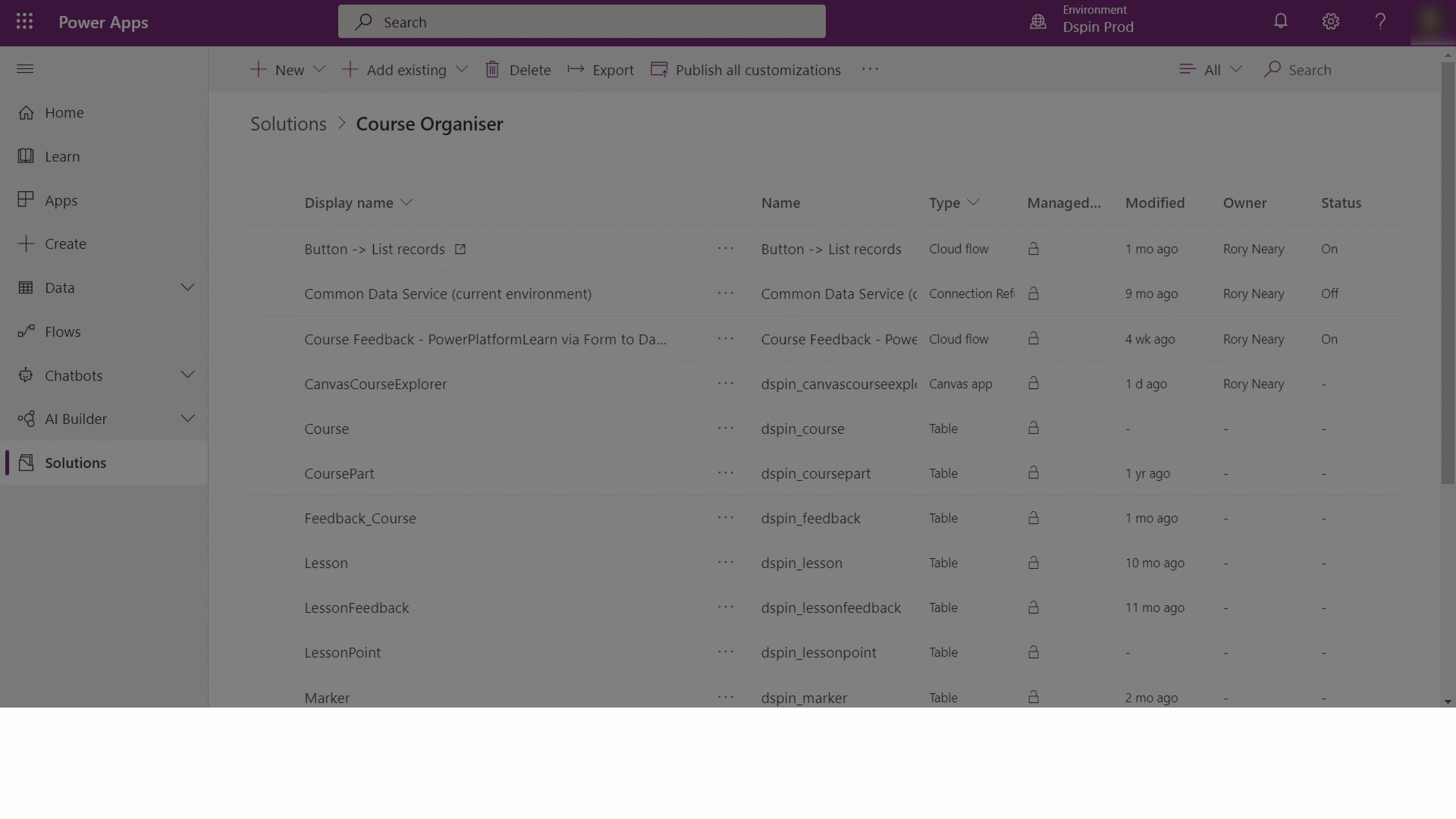Expand the New button dropdown
This screenshot has height=819, width=1456.
(x=319, y=70)
